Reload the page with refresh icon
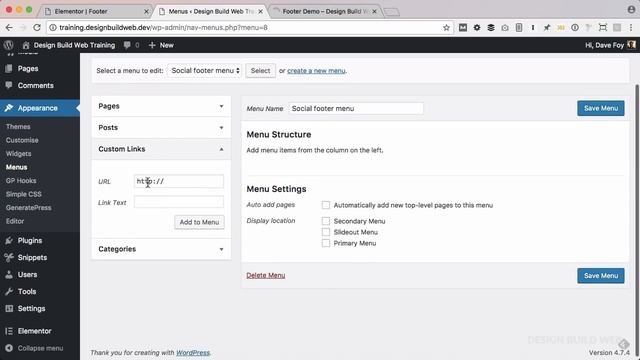Screen dimensions: 640x360 (37, 27)
